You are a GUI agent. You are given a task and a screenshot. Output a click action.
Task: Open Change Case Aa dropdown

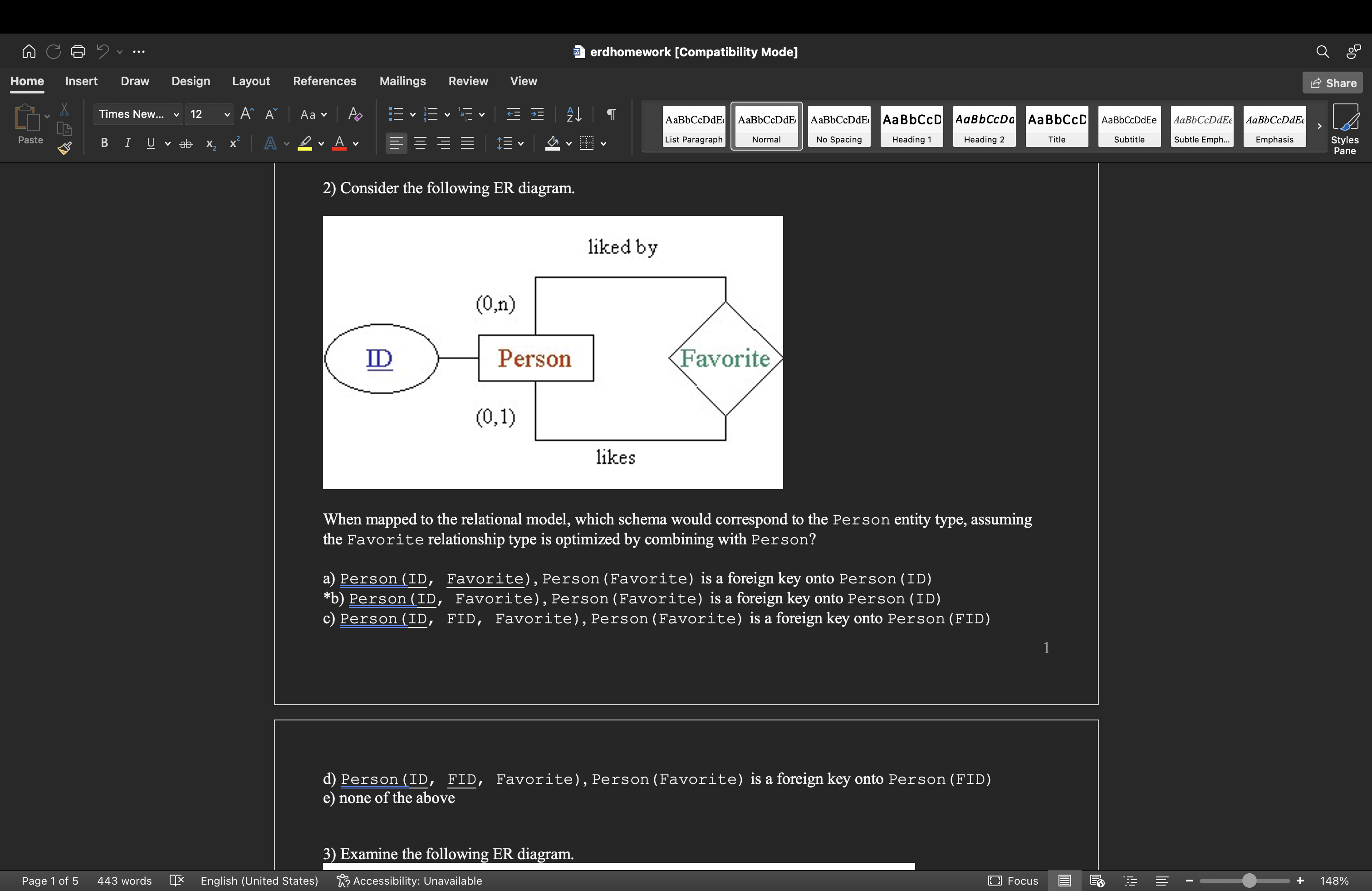(x=313, y=114)
